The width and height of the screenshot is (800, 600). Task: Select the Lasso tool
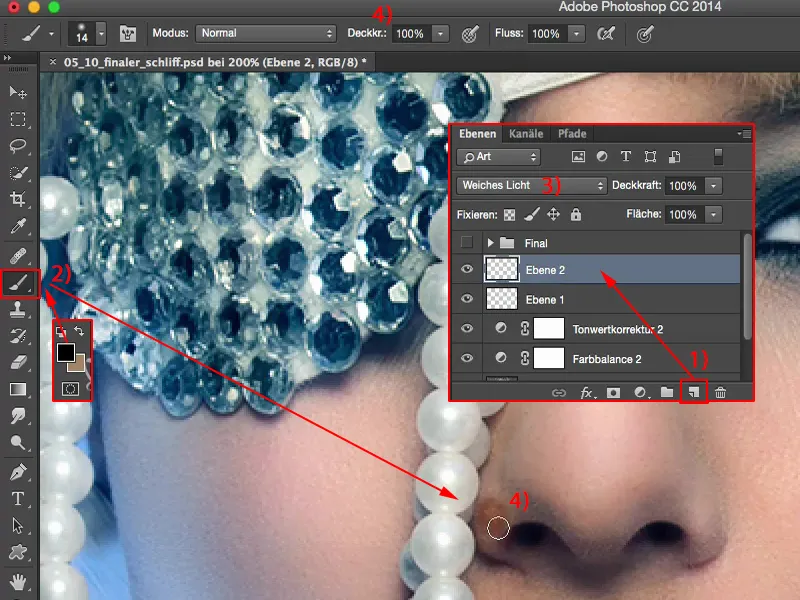point(18,146)
